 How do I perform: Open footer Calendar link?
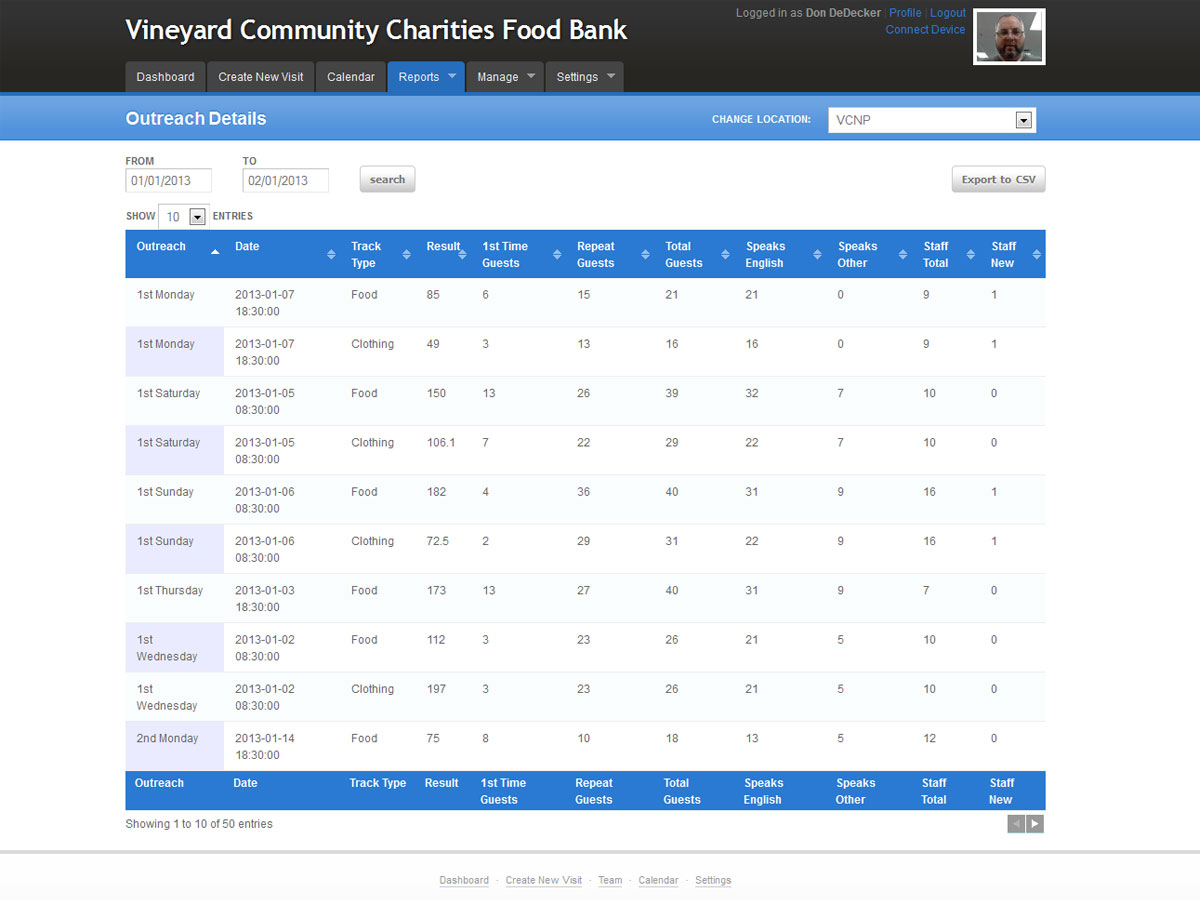tap(658, 880)
